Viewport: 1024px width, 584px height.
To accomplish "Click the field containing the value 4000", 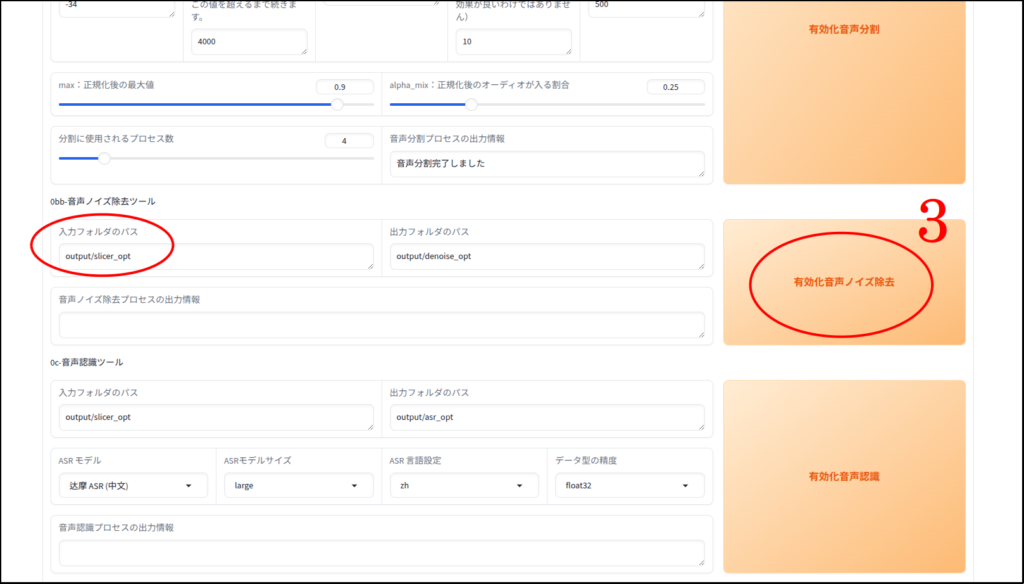I will point(249,42).
